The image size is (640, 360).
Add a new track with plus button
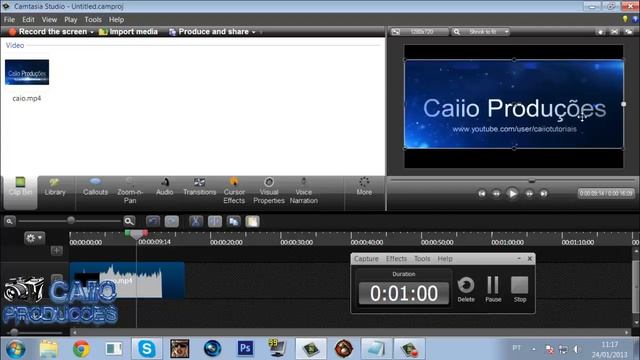point(56,250)
